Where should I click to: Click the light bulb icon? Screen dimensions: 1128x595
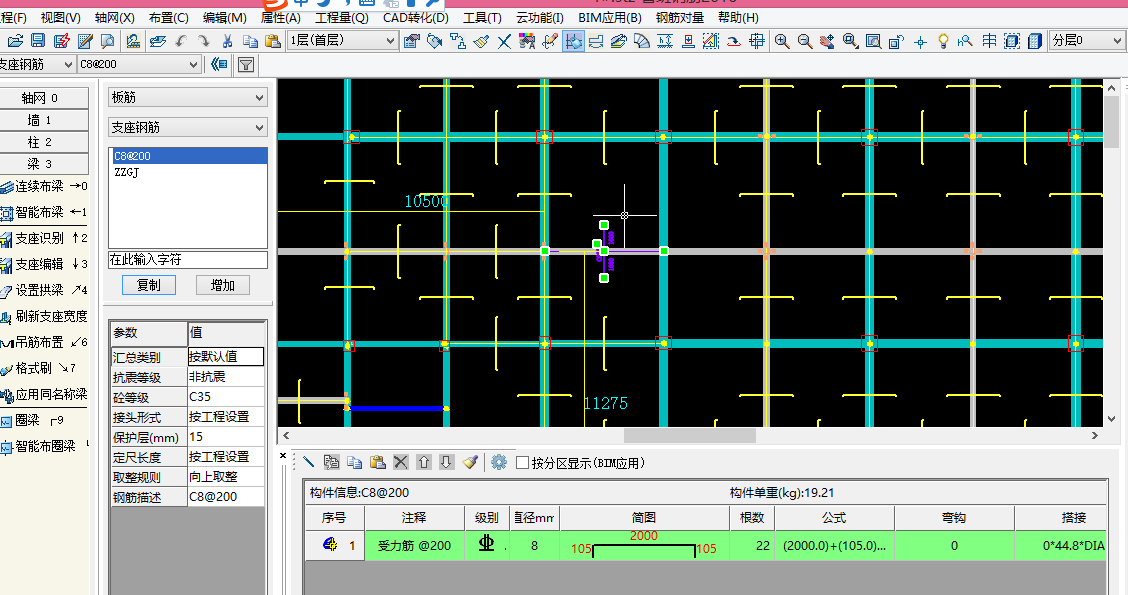point(943,41)
